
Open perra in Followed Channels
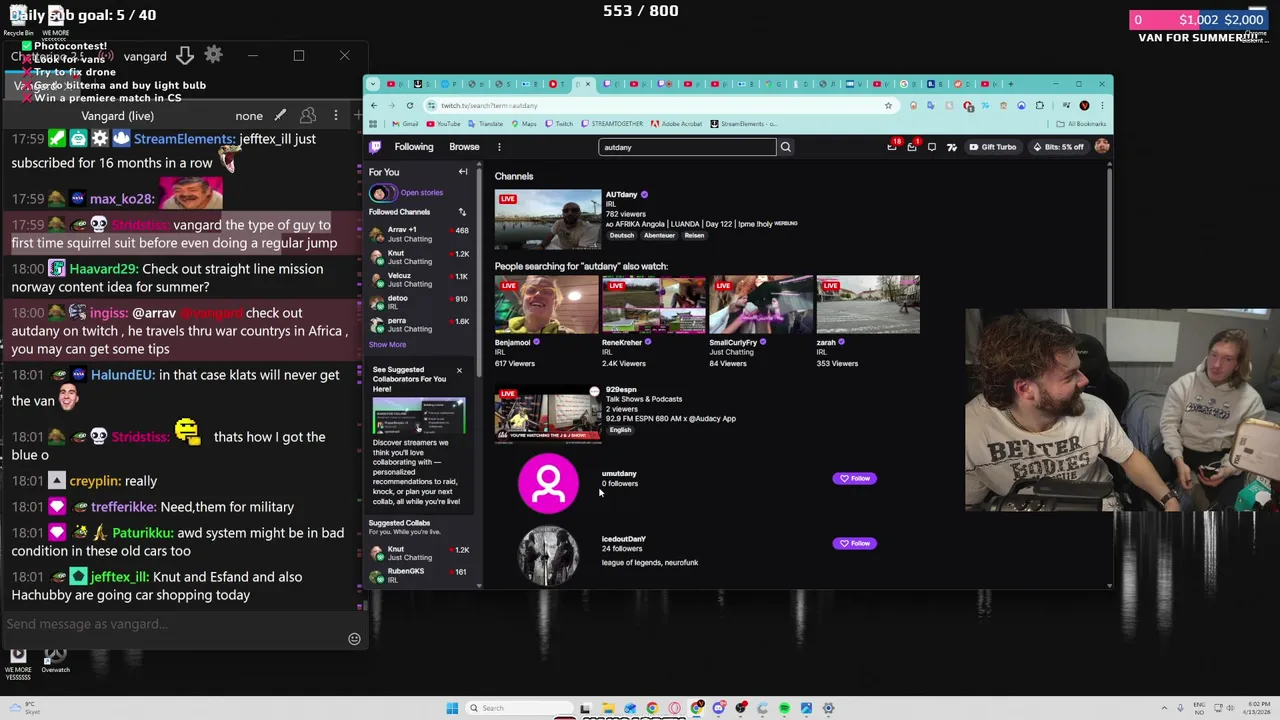[x=419, y=325]
